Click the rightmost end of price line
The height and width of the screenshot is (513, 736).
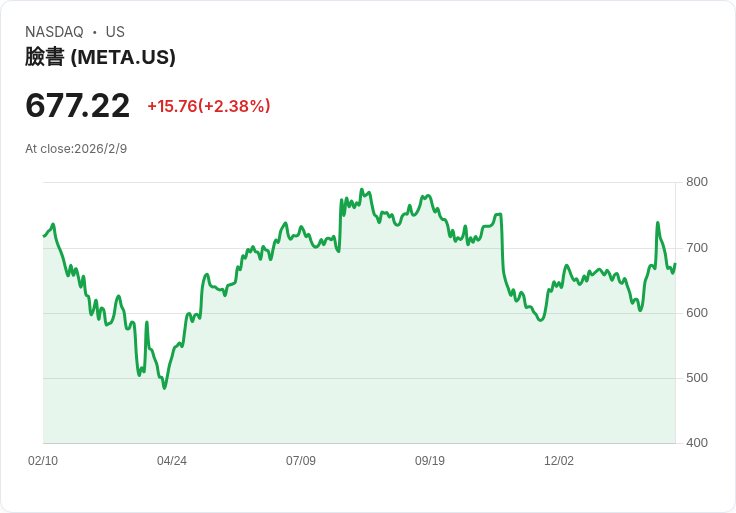click(x=675, y=265)
